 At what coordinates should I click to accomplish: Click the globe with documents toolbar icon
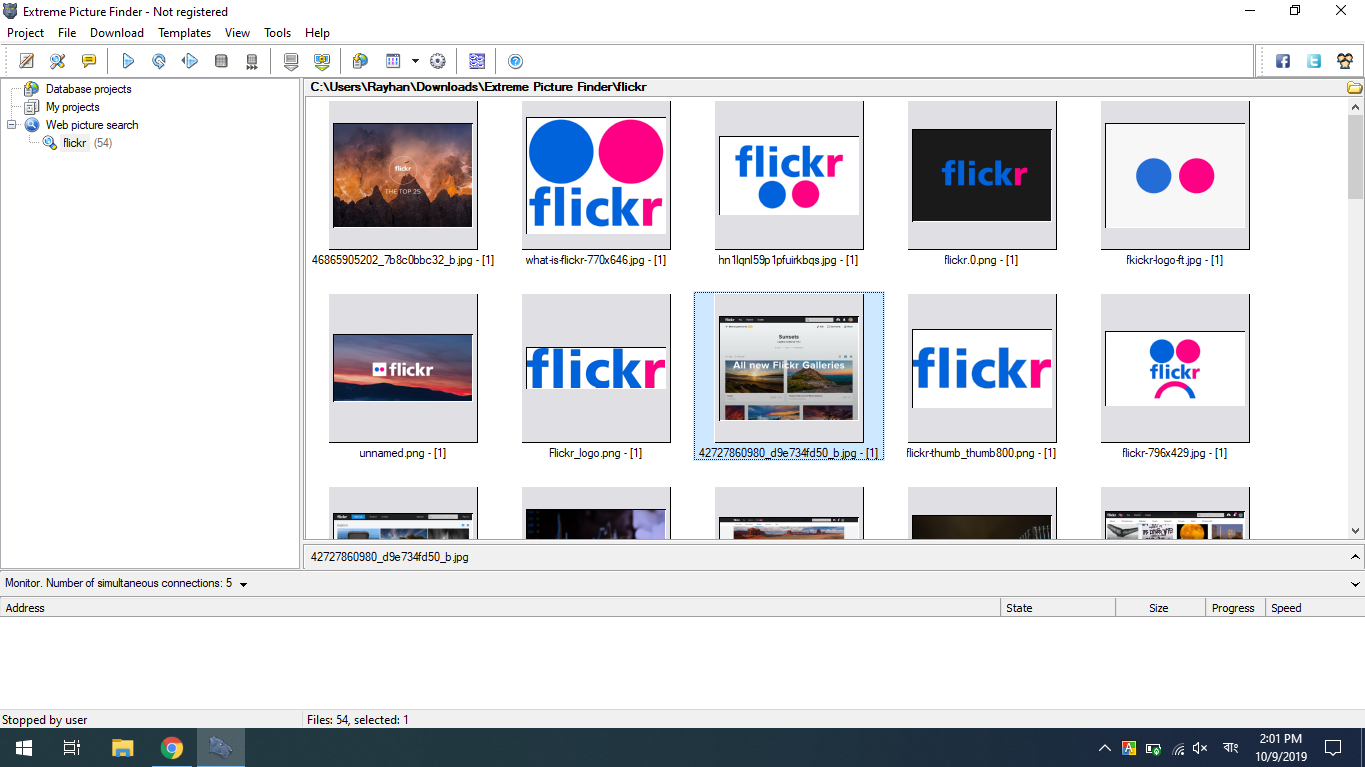[360, 61]
